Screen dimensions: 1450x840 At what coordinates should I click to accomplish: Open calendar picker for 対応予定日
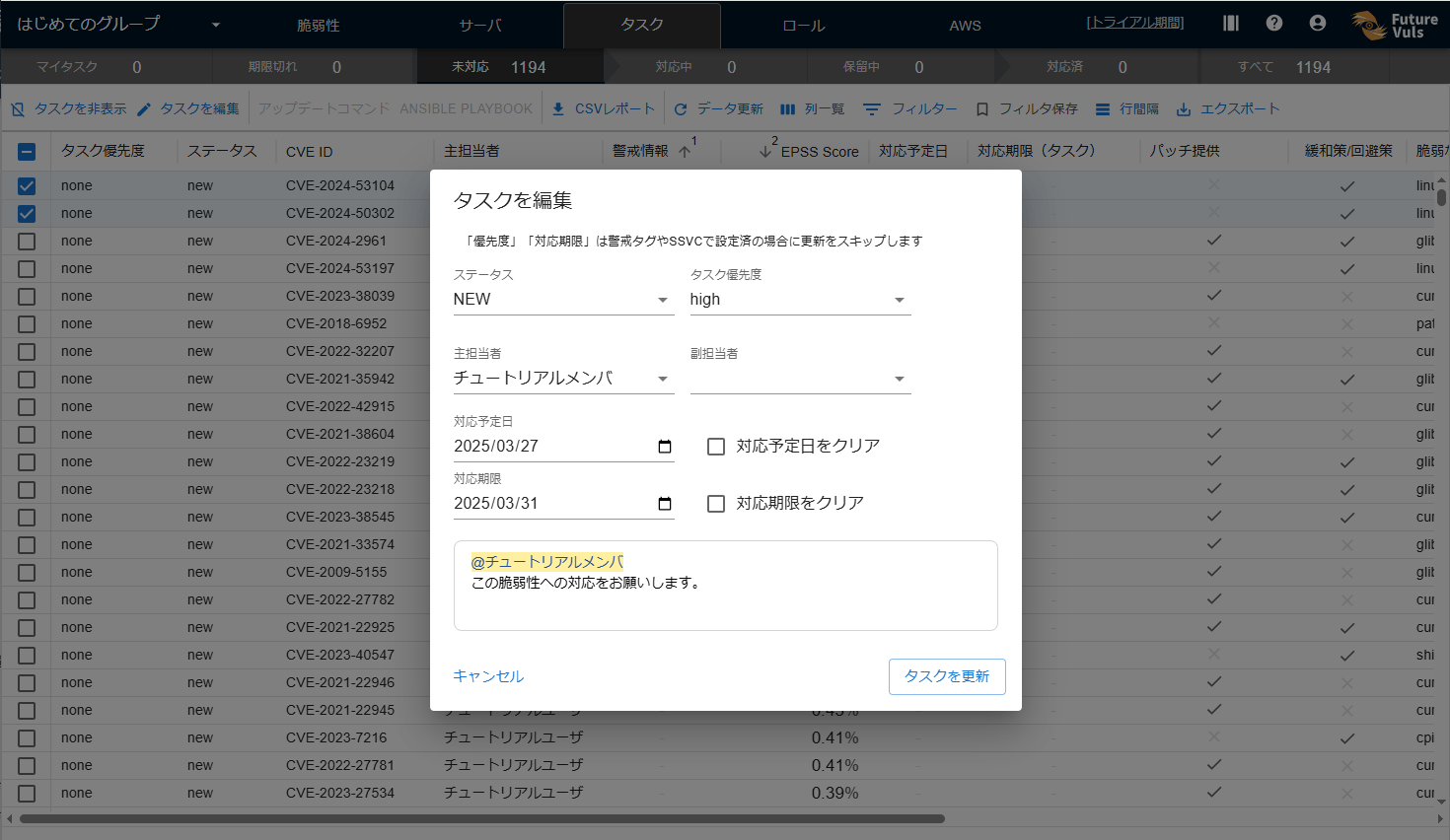pyautogui.click(x=665, y=447)
